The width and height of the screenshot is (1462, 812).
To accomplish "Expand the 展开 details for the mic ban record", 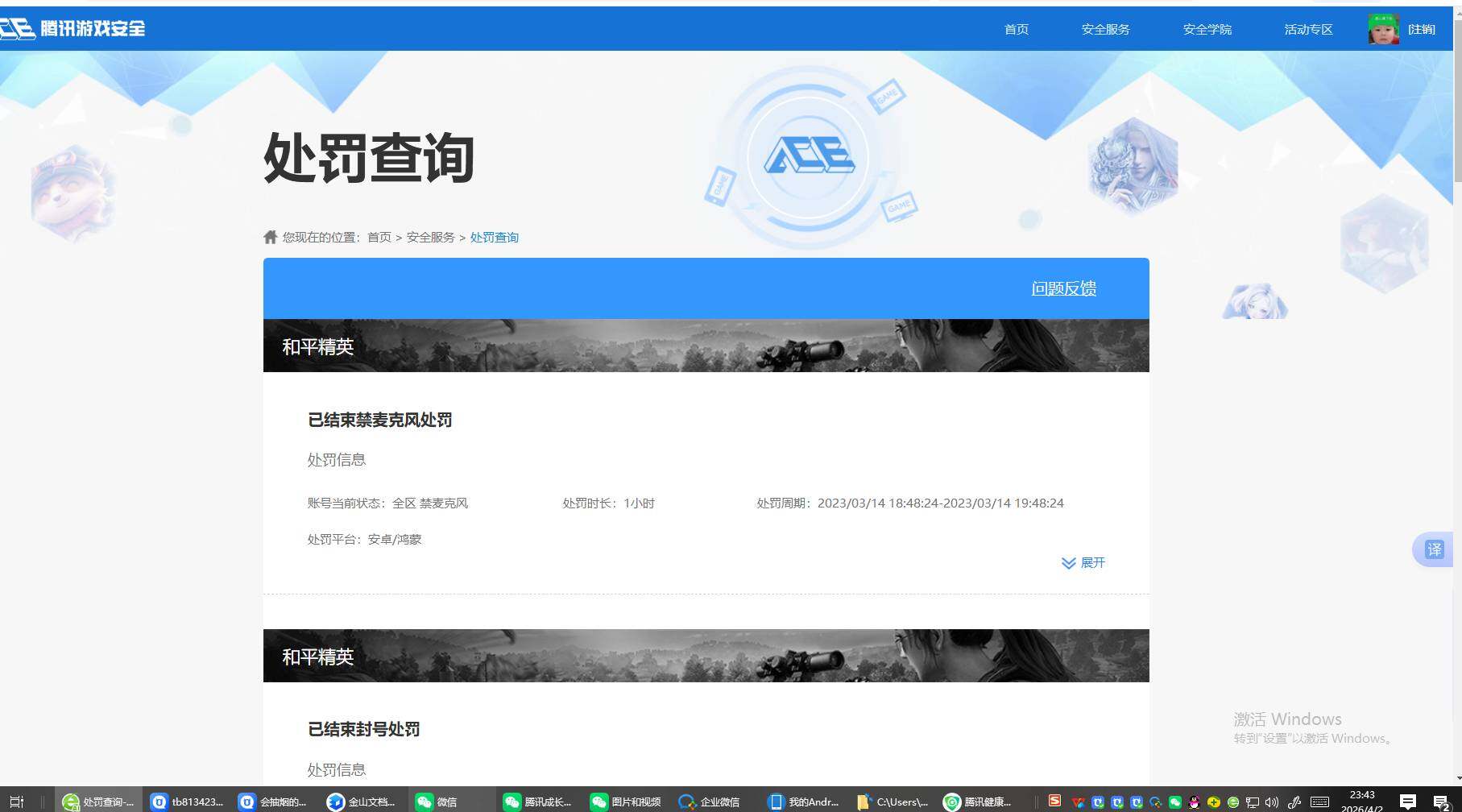I will [x=1093, y=563].
